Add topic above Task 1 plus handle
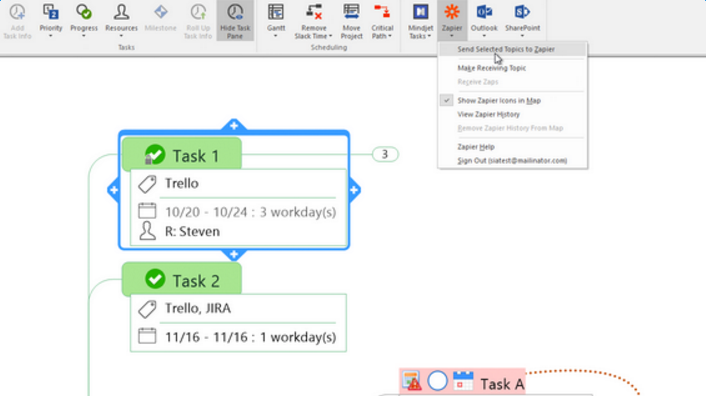706x396 pixels. (x=234, y=126)
